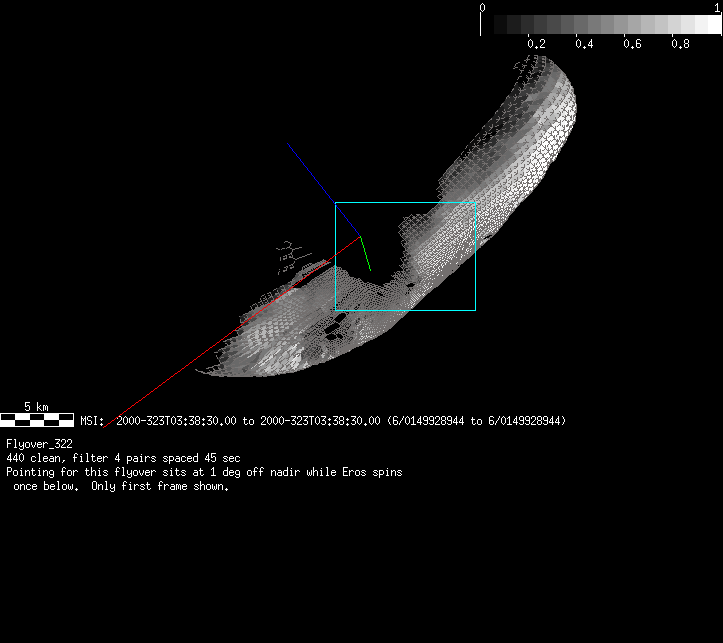The image size is (723, 643).
Task: Click the axis origin where lines meet
Action: [360, 236]
